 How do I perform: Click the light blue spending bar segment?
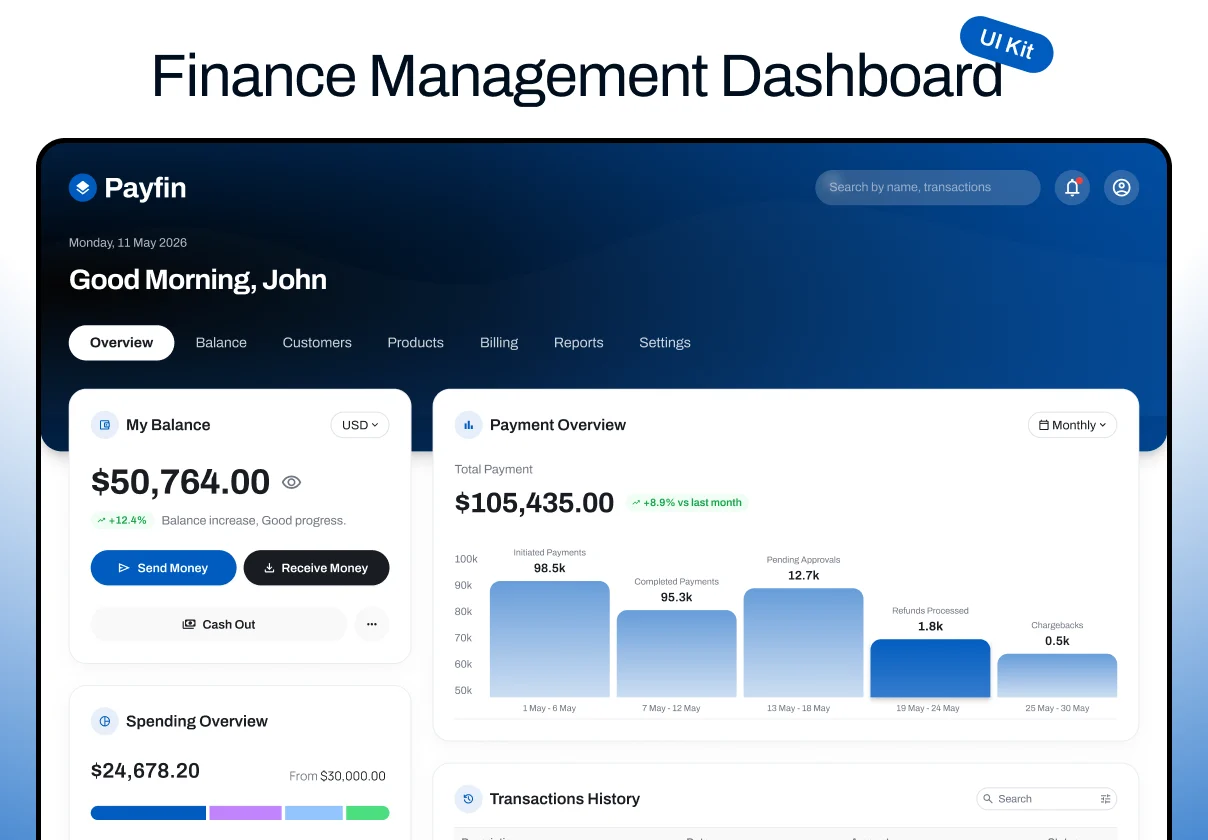pyautogui.click(x=314, y=813)
